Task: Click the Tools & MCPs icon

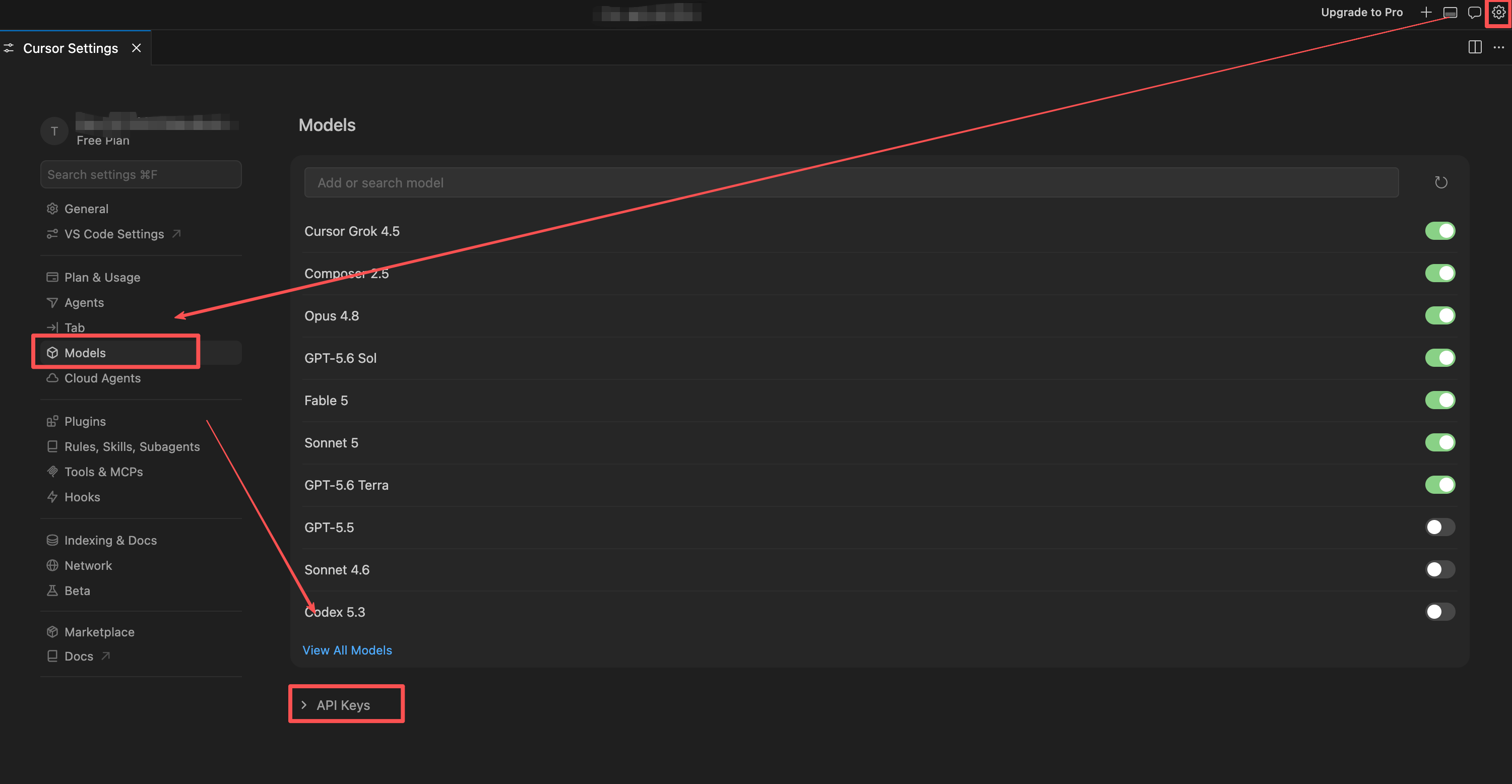Action: coord(52,472)
